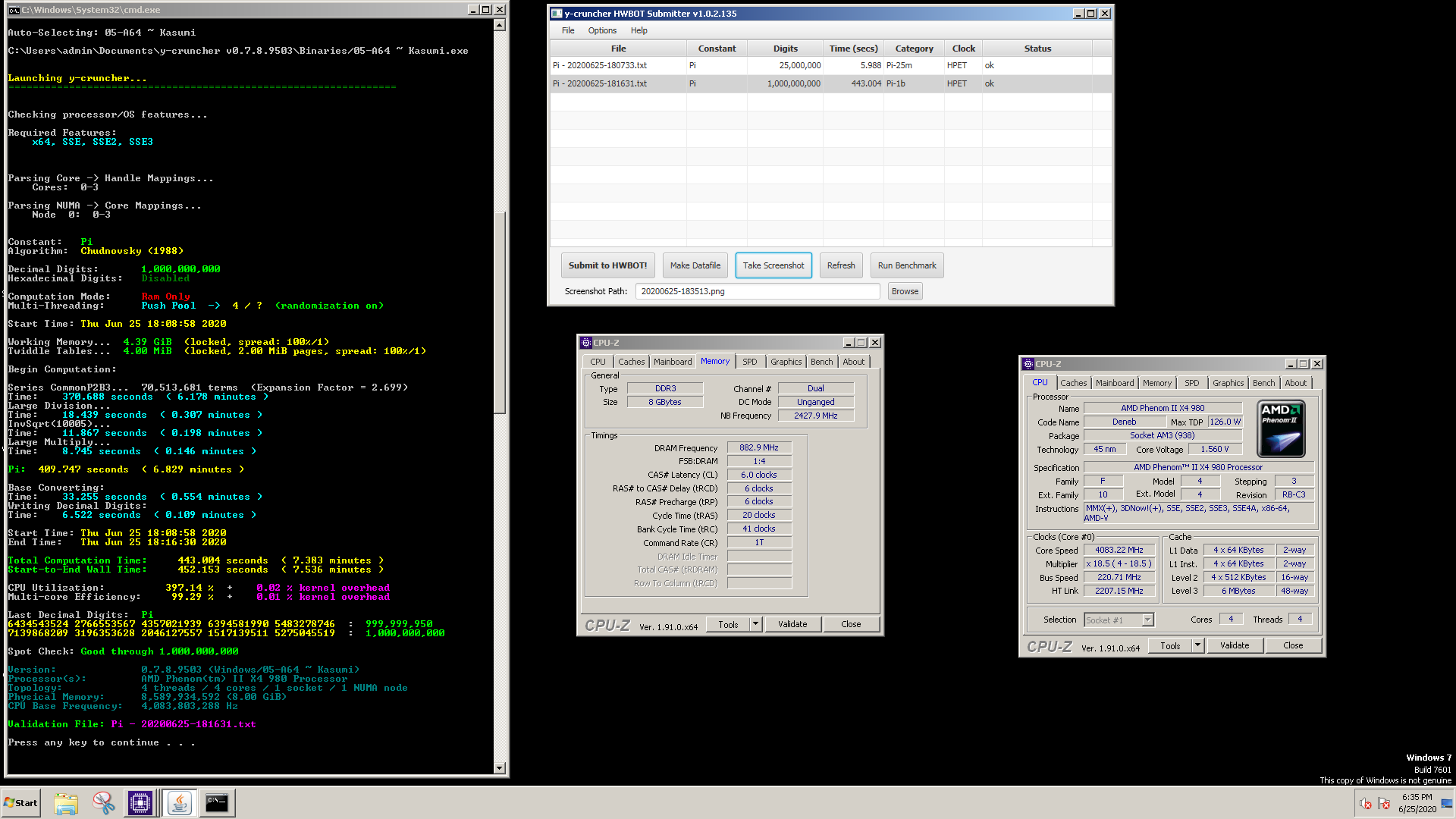Image resolution: width=1456 pixels, height=819 pixels.
Task: Select the Java taskbar icon
Action: [180, 803]
